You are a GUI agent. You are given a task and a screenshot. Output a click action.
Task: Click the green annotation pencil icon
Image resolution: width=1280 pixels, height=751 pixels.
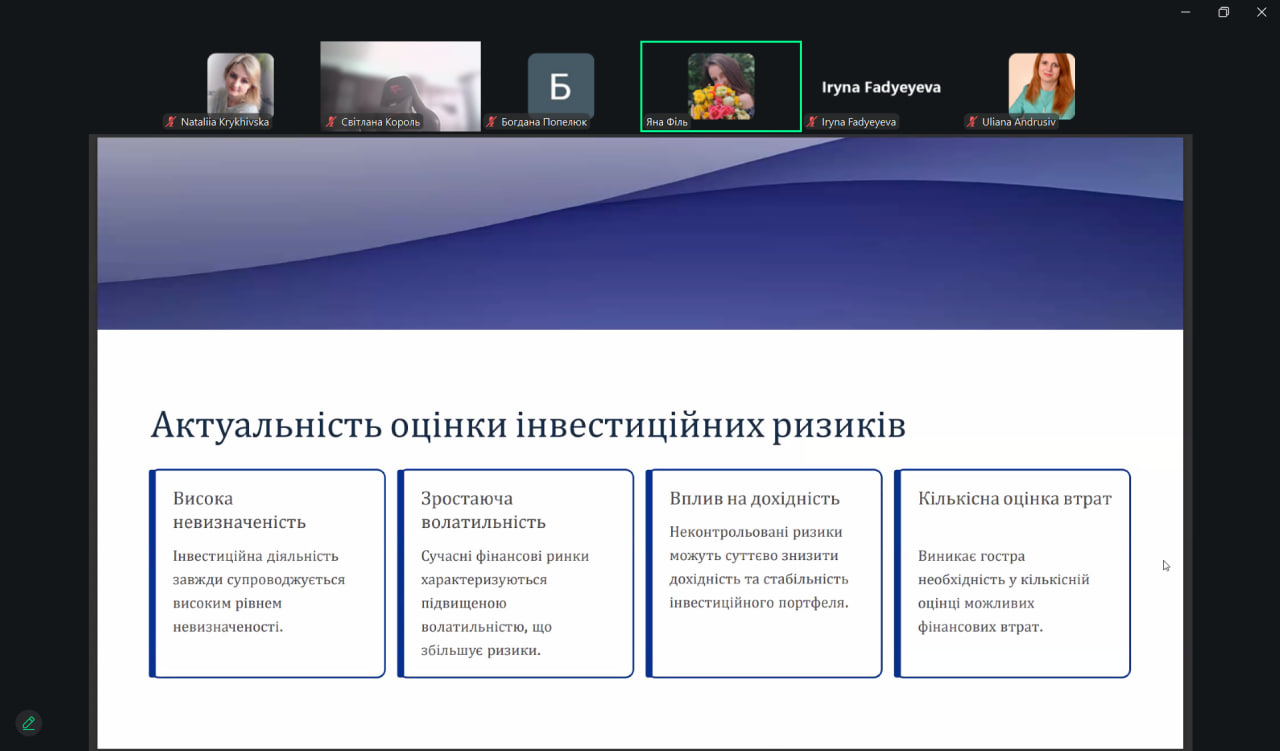coord(28,723)
